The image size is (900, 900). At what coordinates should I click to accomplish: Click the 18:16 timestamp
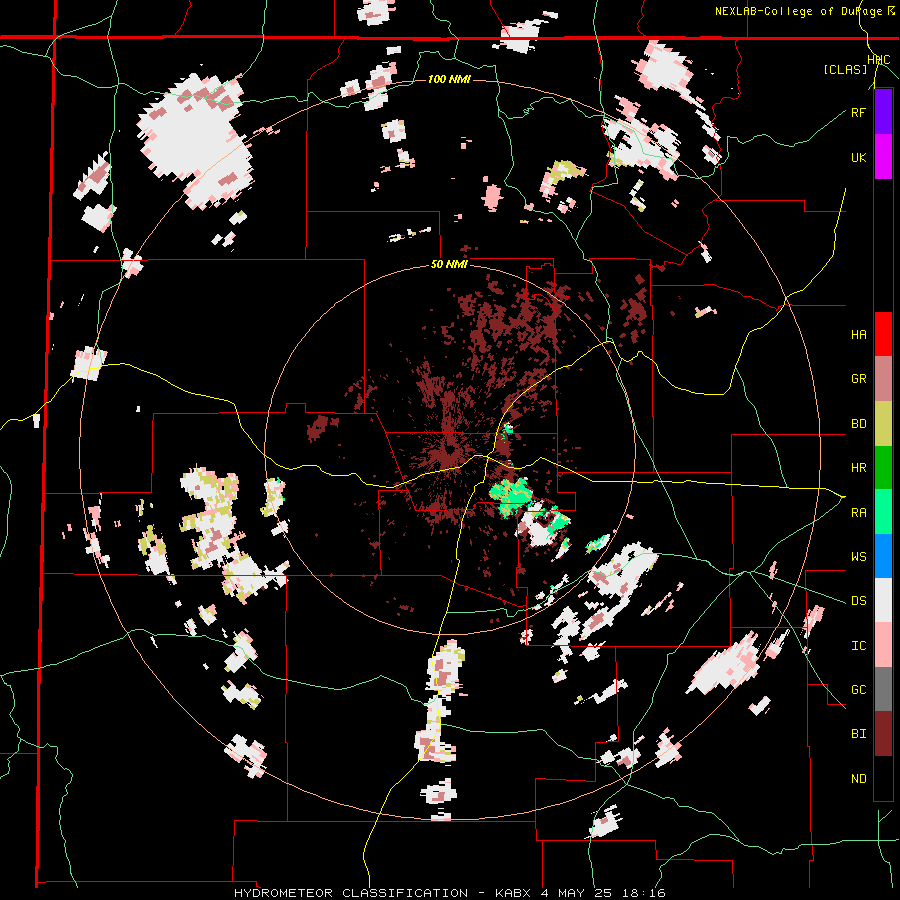(642, 893)
